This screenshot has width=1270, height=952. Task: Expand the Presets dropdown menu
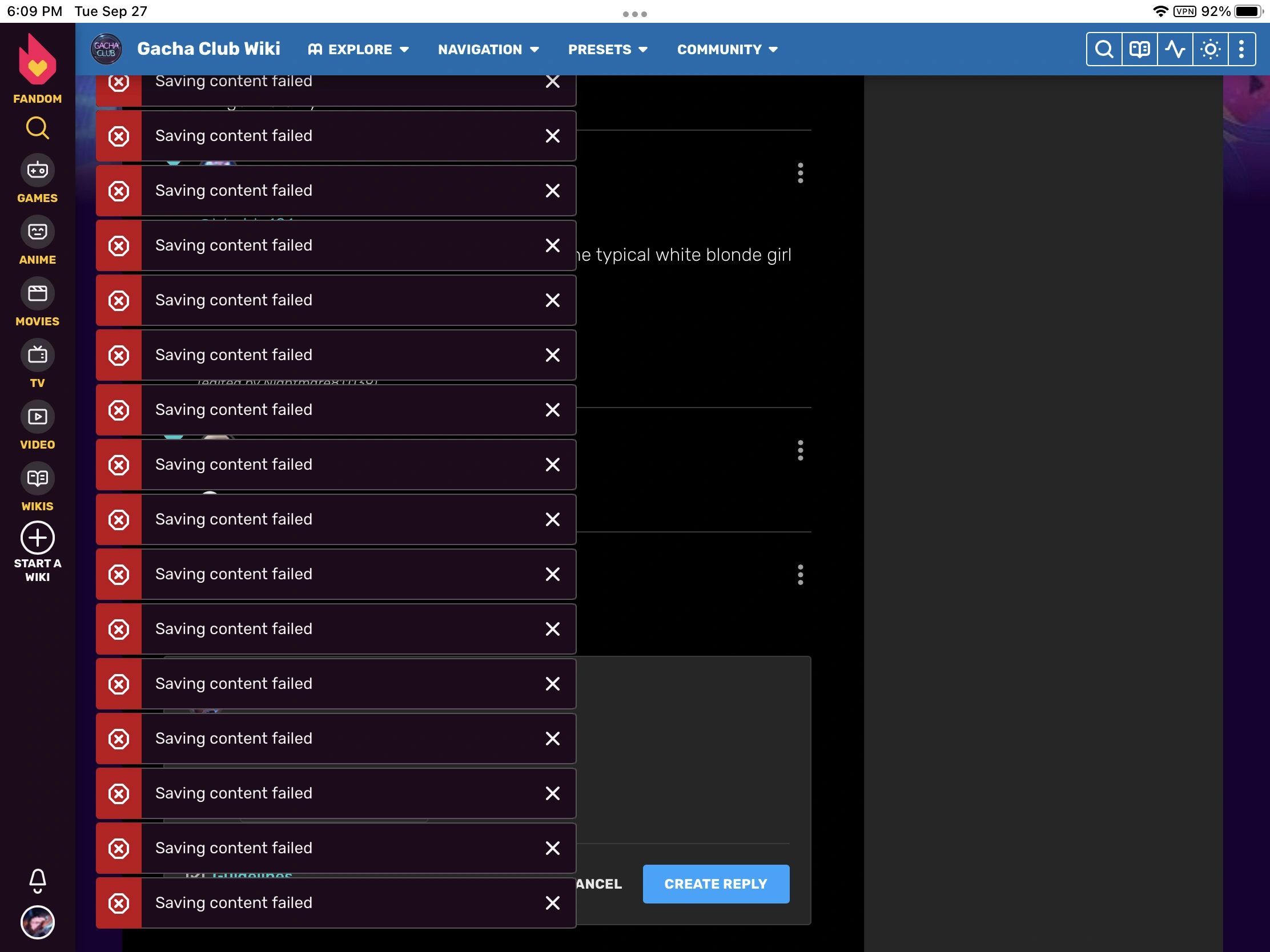coord(608,49)
